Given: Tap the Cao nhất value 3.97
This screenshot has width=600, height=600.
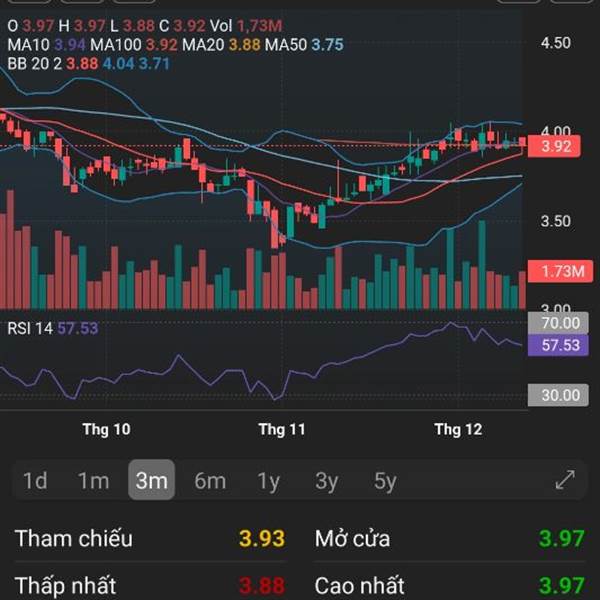Looking at the screenshot, I should pos(562,585).
